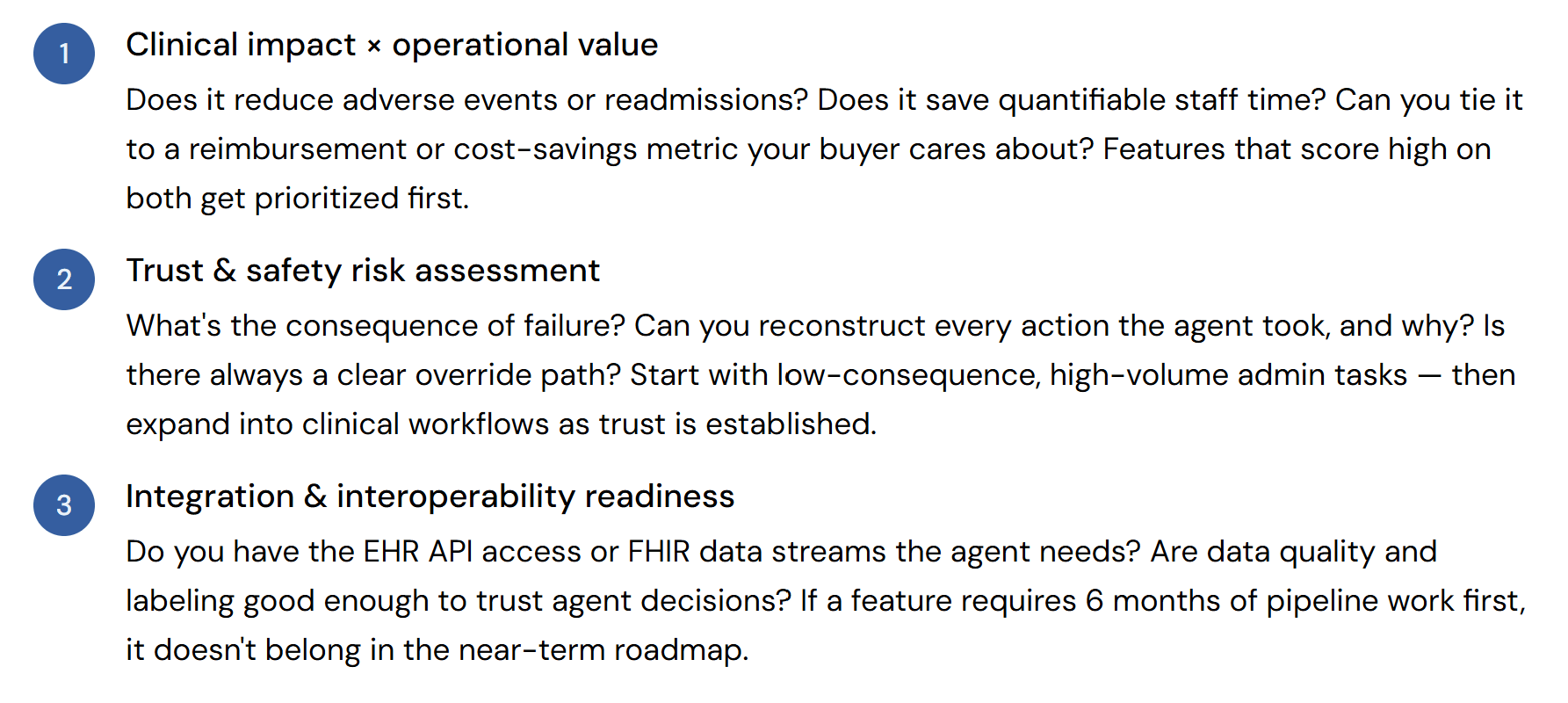Click the blue number 2 circle
Image resolution: width=1568 pixels, height=703 pixels.
pos(64,279)
